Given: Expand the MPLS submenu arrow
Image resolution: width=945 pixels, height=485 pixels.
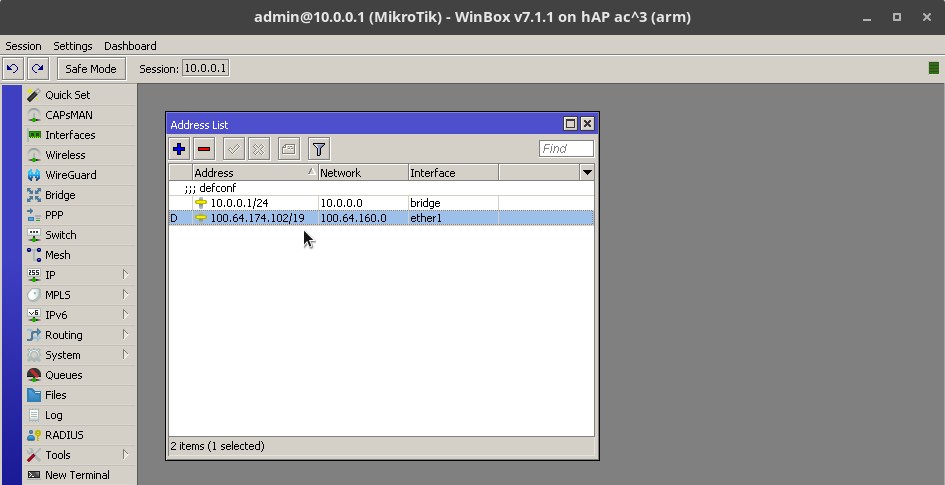Looking at the screenshot, I should click(125, 294).
